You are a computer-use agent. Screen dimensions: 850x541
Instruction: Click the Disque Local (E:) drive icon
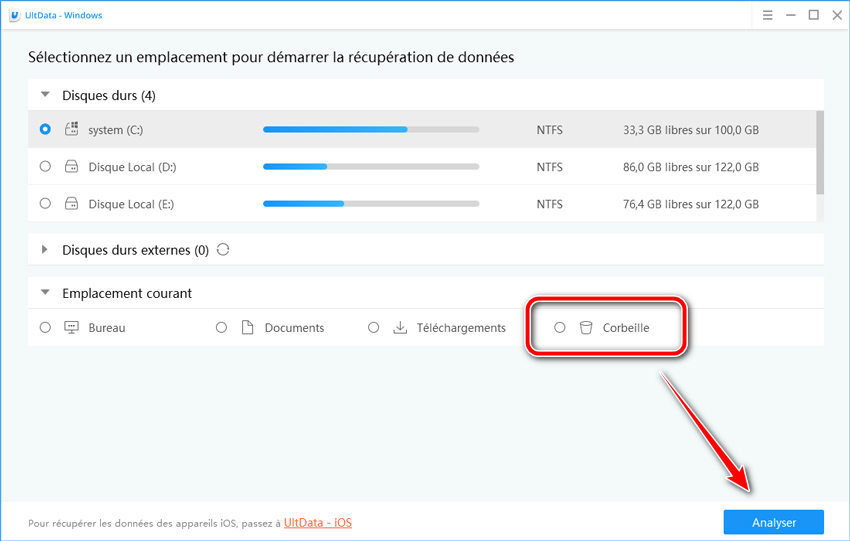(72, 203)
